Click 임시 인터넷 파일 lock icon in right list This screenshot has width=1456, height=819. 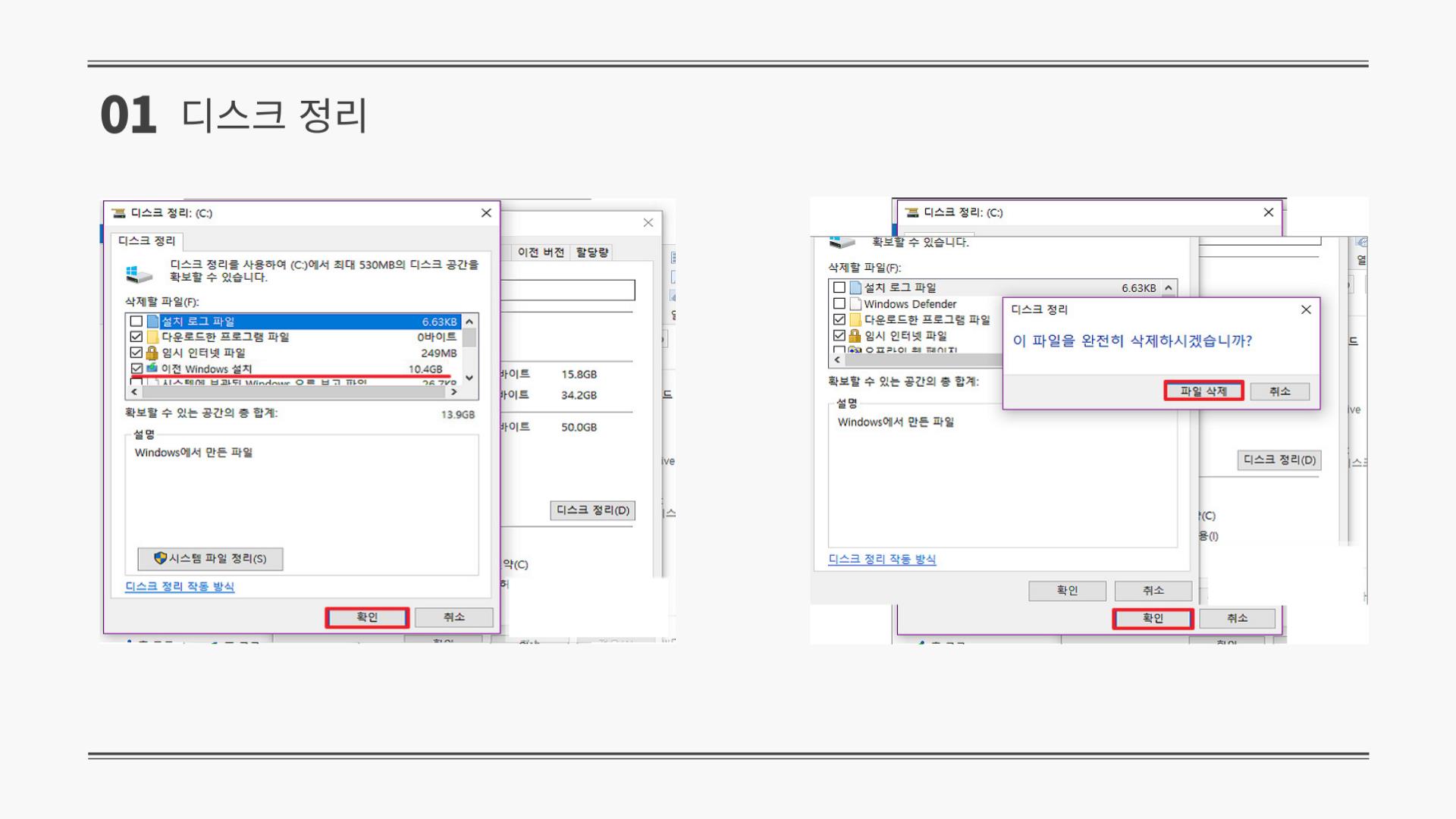(x=855, y=335)
